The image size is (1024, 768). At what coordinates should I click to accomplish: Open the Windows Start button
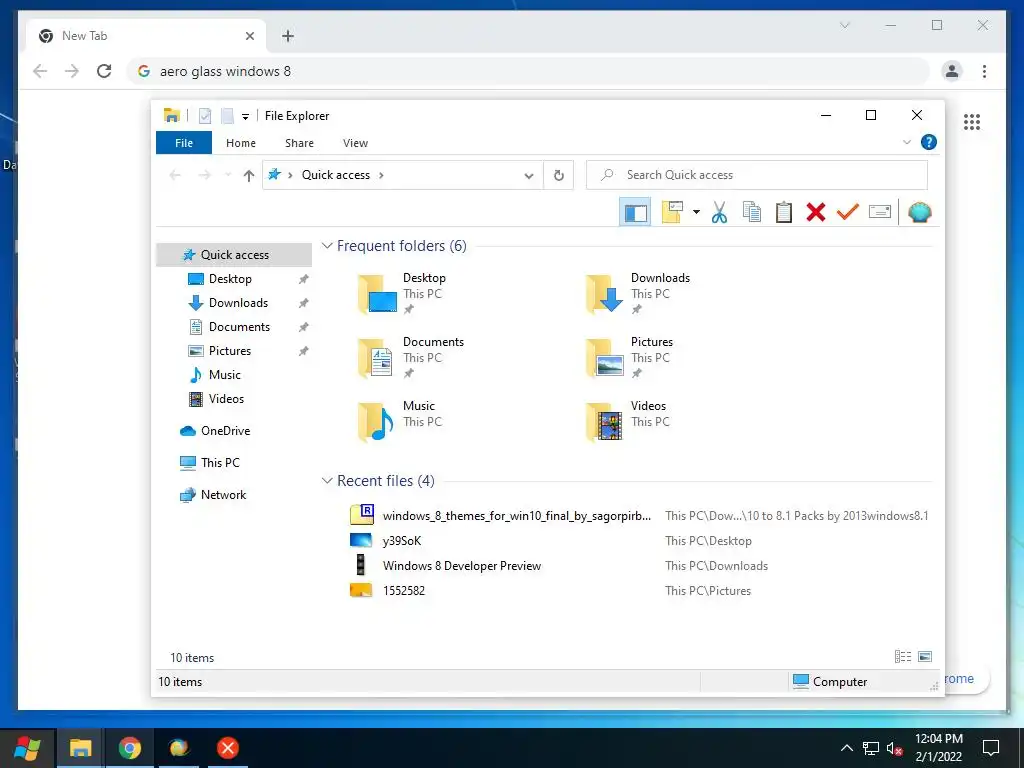point(27,748)
